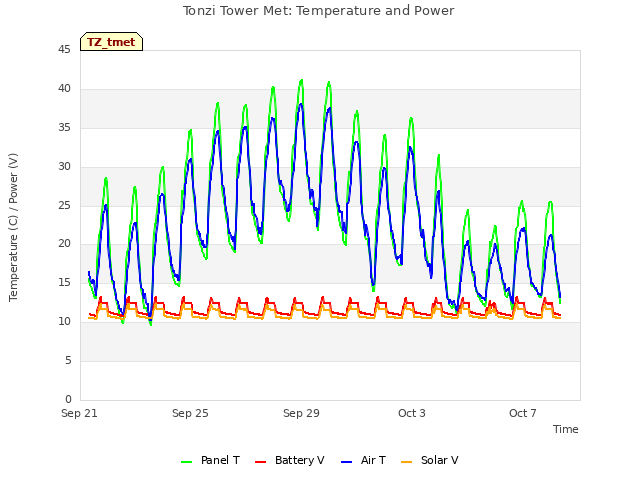Select the Panel T legend label

click(x=220, y=460)
